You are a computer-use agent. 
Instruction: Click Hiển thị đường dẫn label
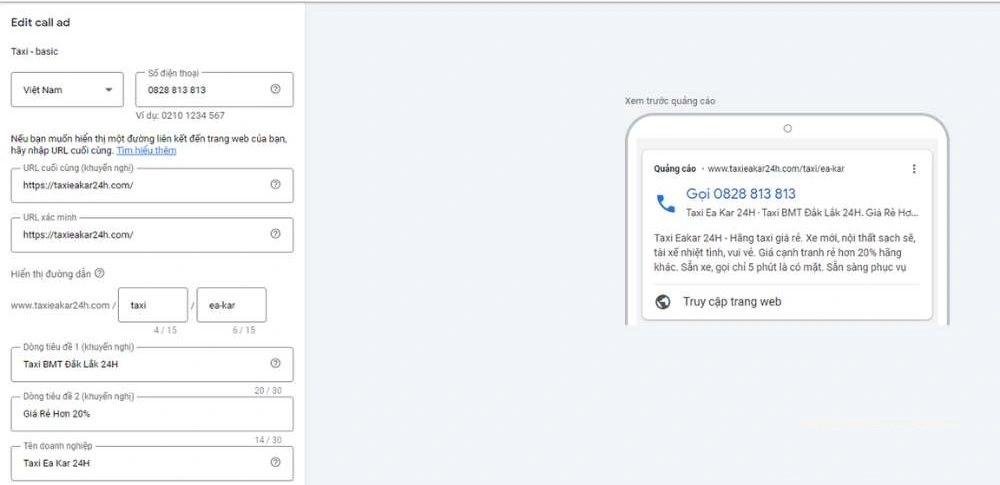(x=51, y=274)
